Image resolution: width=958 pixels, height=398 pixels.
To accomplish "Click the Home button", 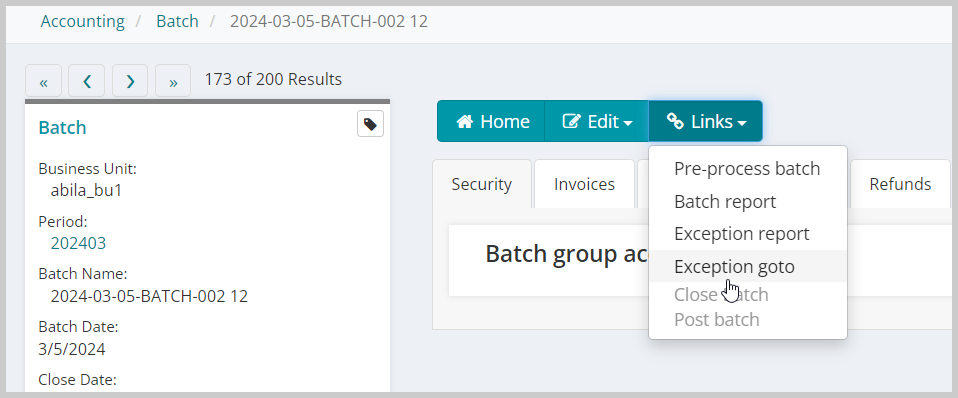I will [x=491, y=121].
